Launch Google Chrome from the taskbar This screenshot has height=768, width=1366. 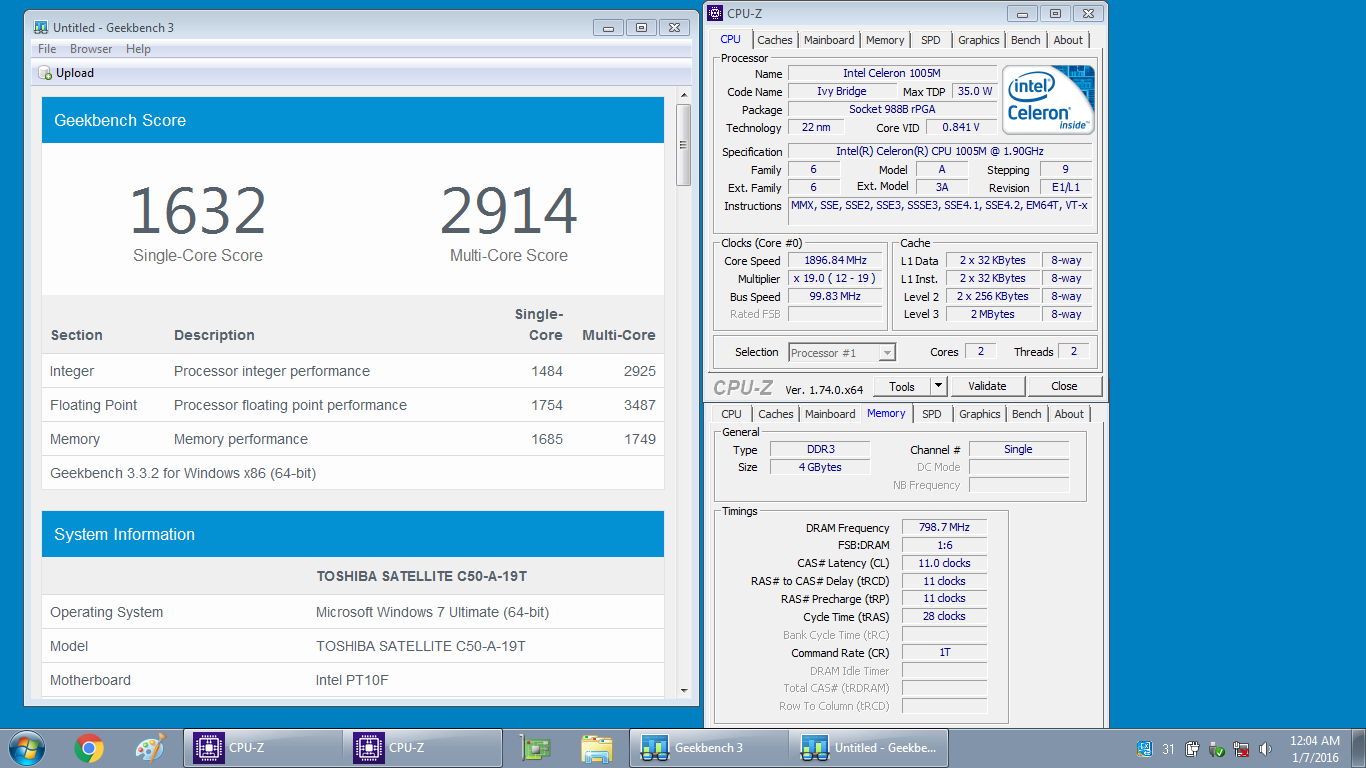(89, 747)
